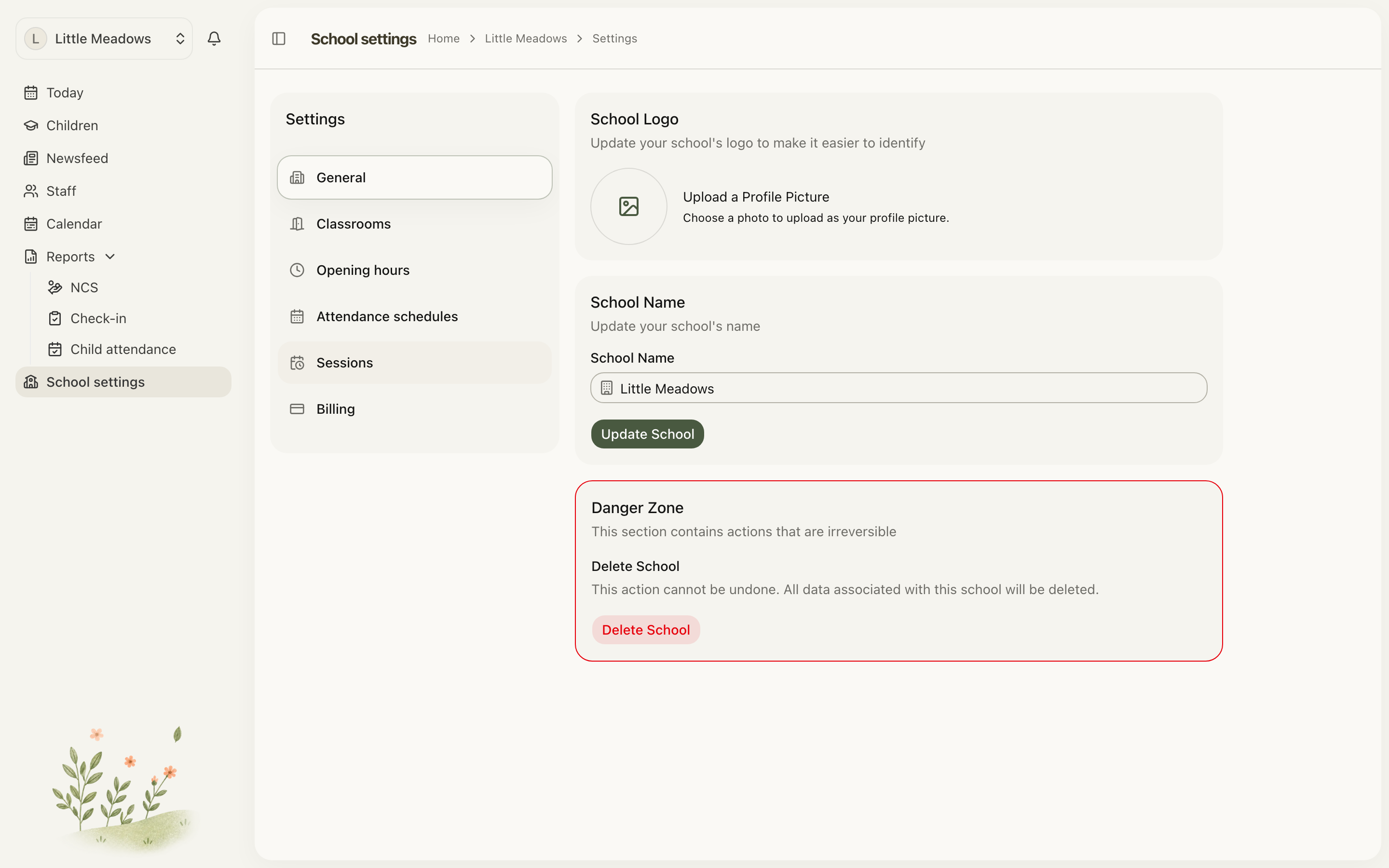Switch to Billing settings
The image size is (1389, 868).
414,409
